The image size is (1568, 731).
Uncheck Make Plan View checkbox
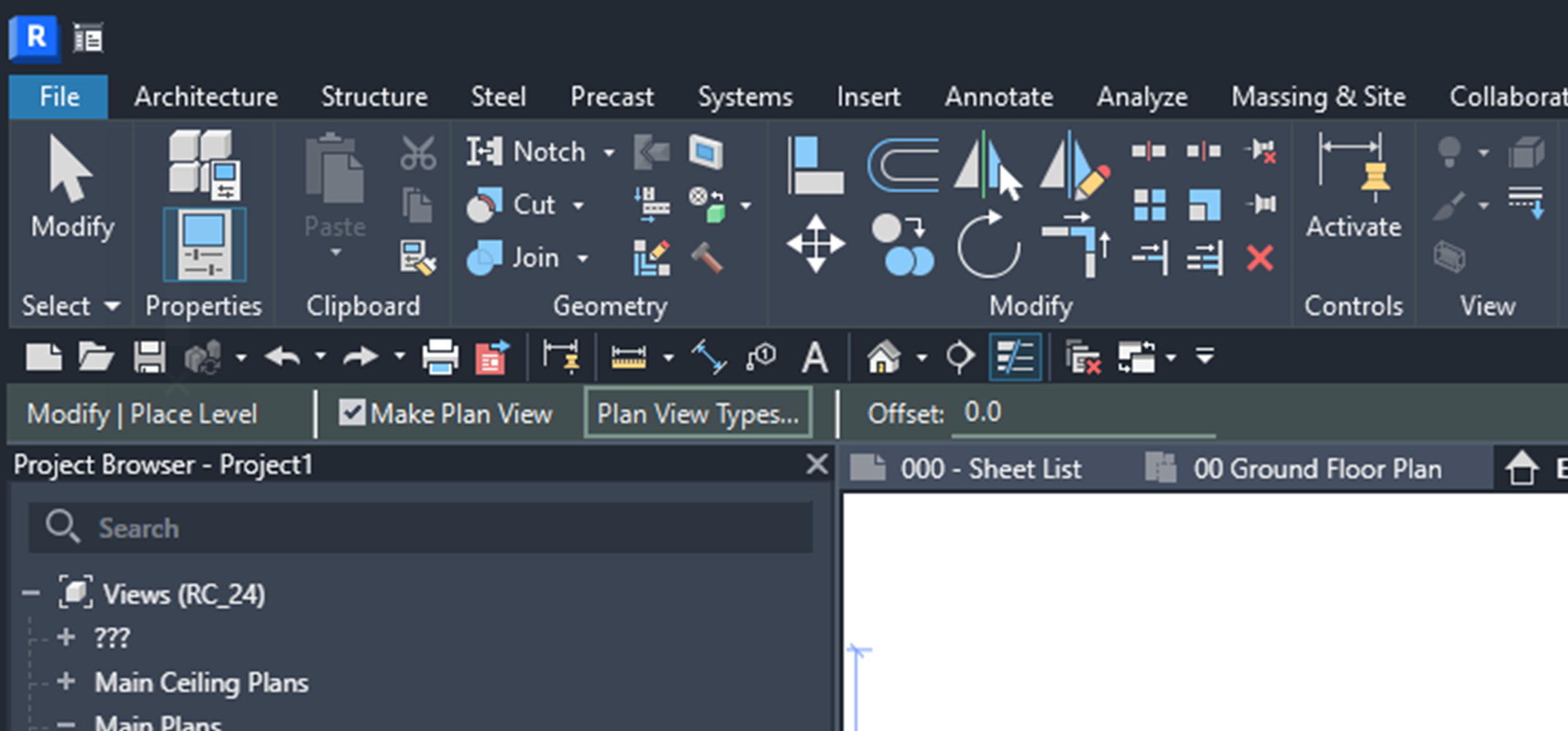pyautogui.click(x=352, y=412)
